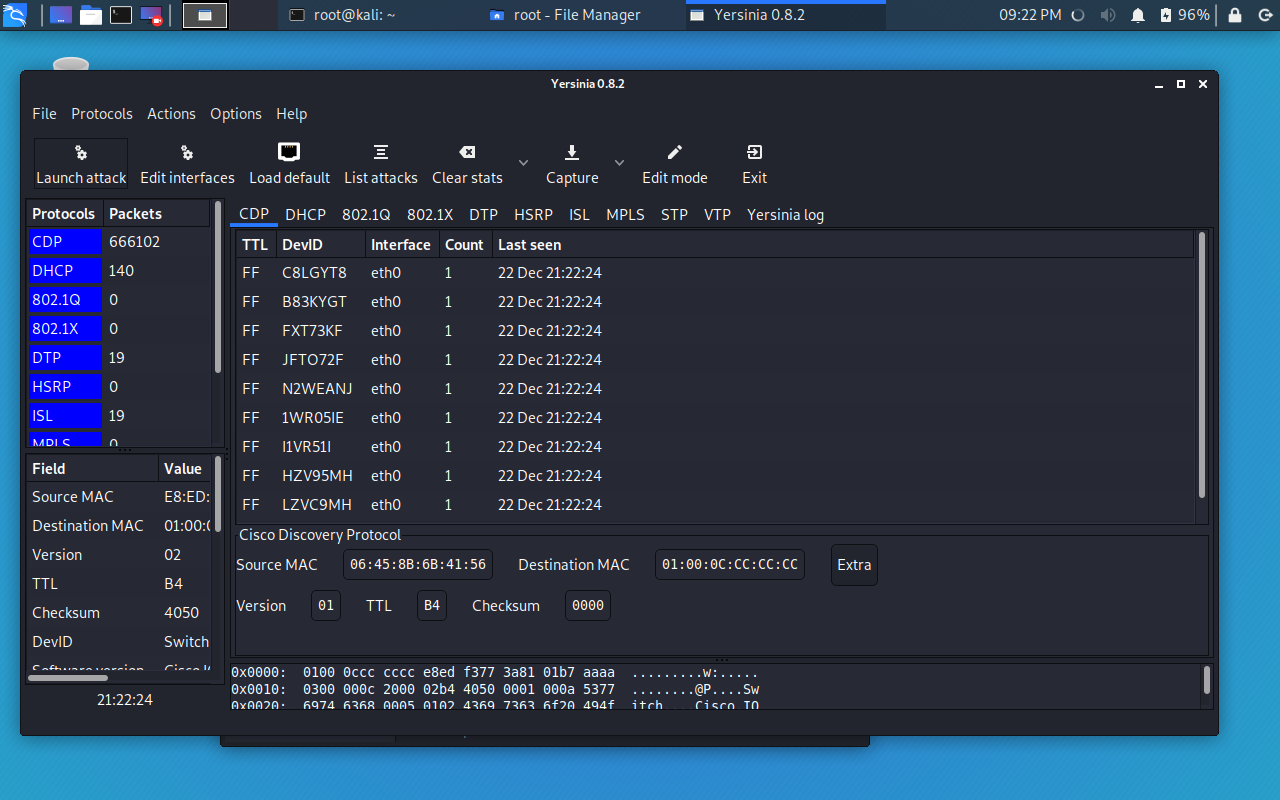The width and height of the screenshot is (1280, 800).
Task: Click the Exit toolbar icon
Action: tap(754, 153)
